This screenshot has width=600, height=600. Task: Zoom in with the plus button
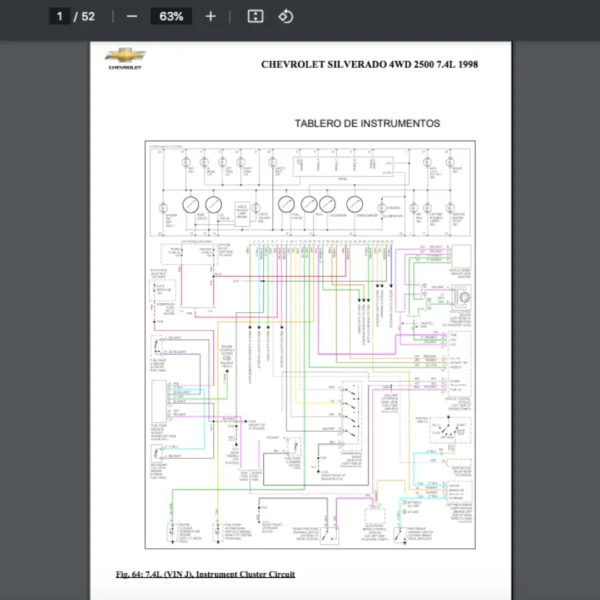pyautogui.click(x=210, y=16)
